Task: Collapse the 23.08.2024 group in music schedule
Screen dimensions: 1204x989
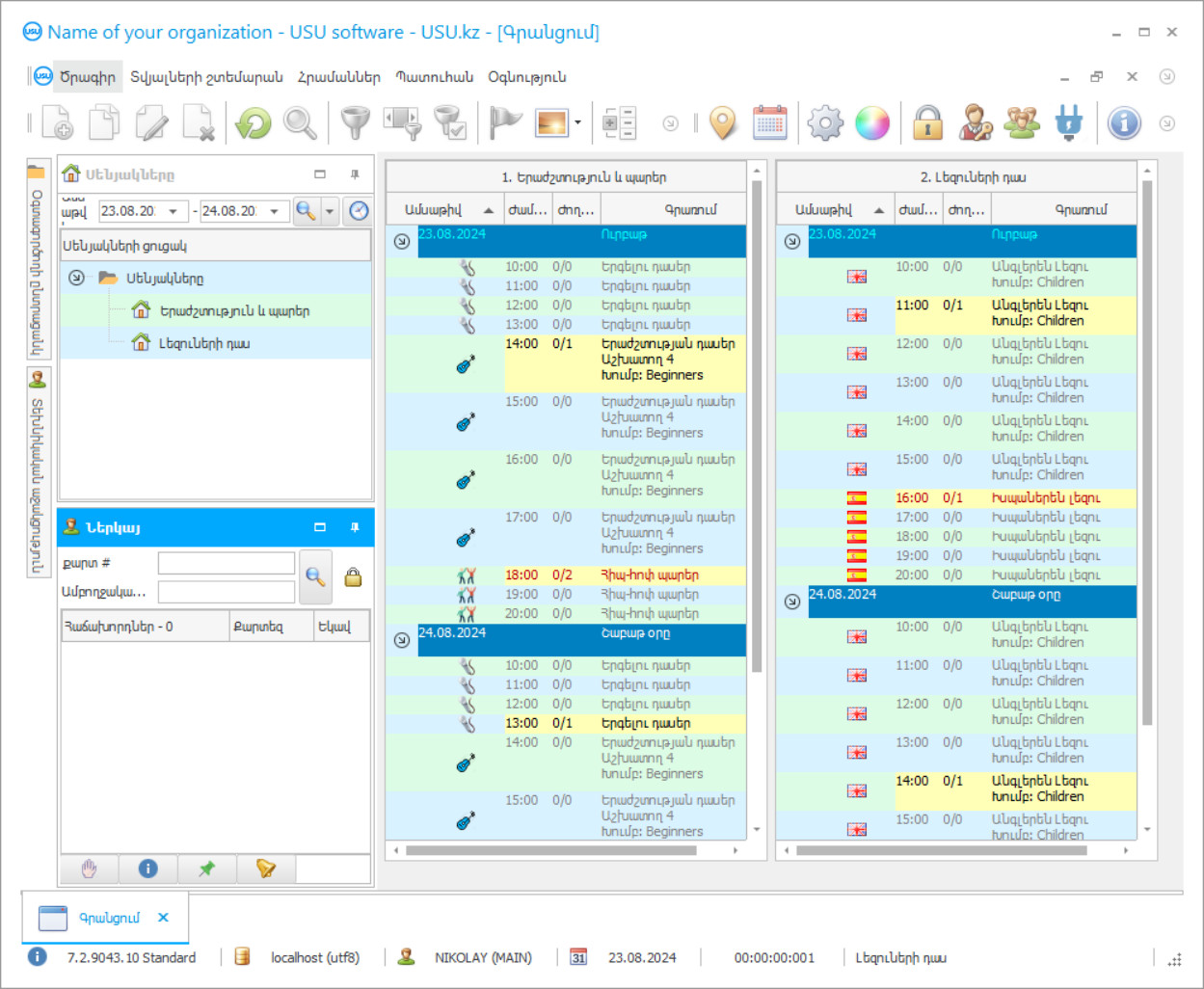Action: click(402, 241)
